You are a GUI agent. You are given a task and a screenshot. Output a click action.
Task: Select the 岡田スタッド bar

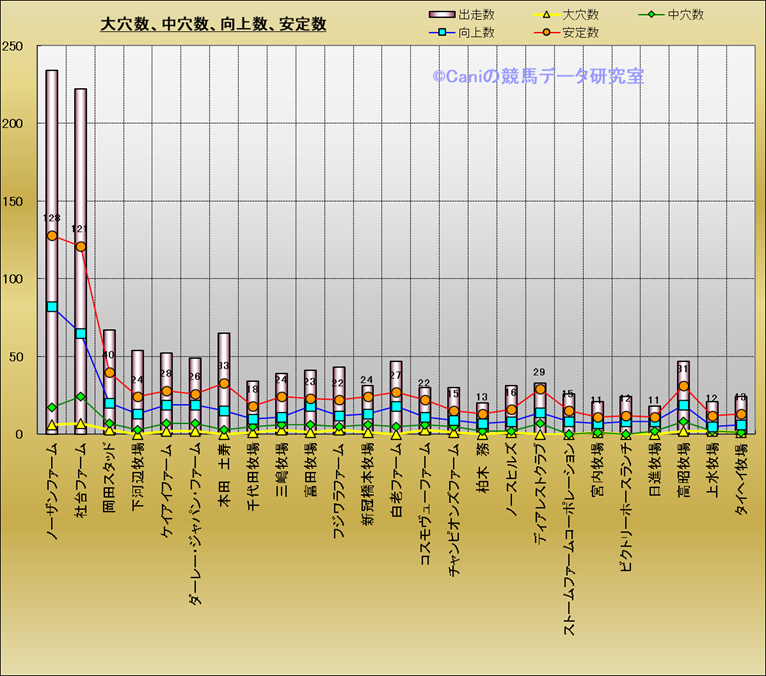[109, 350]
